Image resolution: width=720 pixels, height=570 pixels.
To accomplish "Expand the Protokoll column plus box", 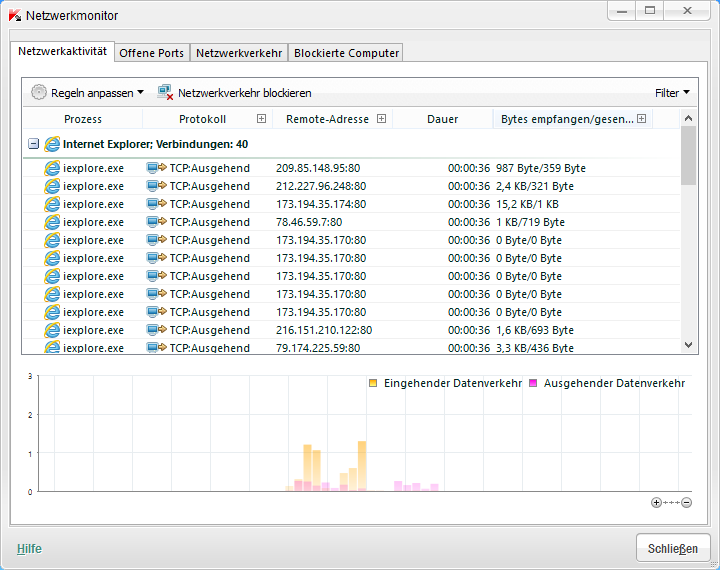I will (x=261, y=119).
